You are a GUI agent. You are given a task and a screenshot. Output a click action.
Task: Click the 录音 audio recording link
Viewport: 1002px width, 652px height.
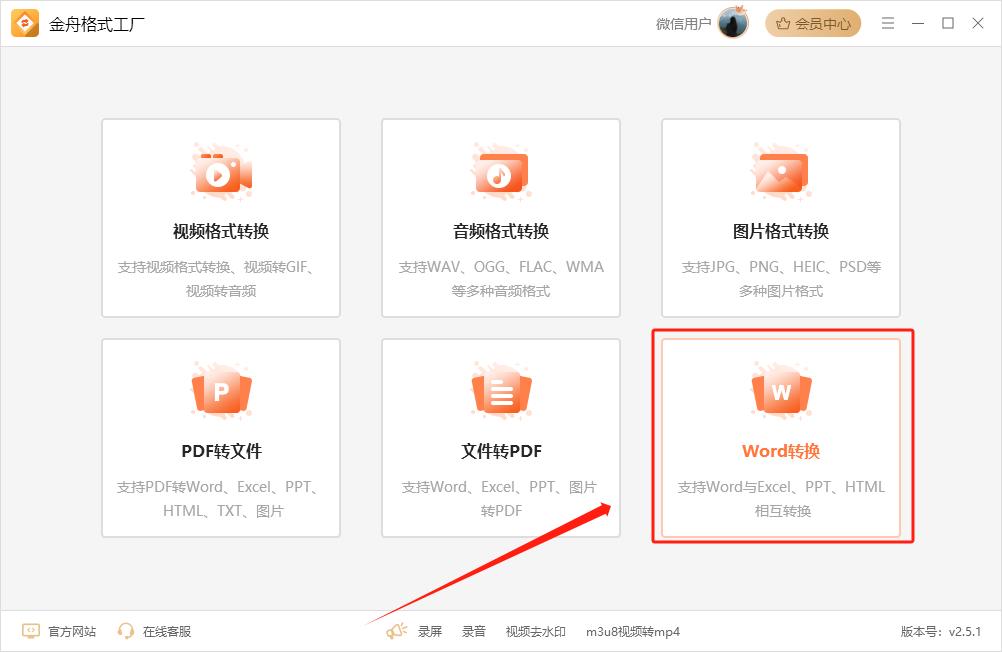474,631
